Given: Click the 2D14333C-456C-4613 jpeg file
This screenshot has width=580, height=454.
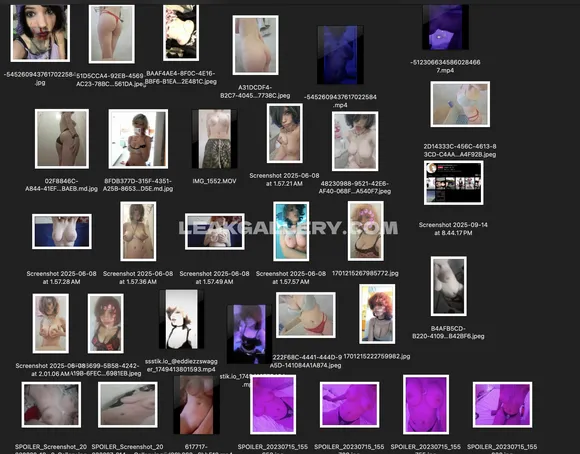Looking at the screenshot, I should point(460,104).
